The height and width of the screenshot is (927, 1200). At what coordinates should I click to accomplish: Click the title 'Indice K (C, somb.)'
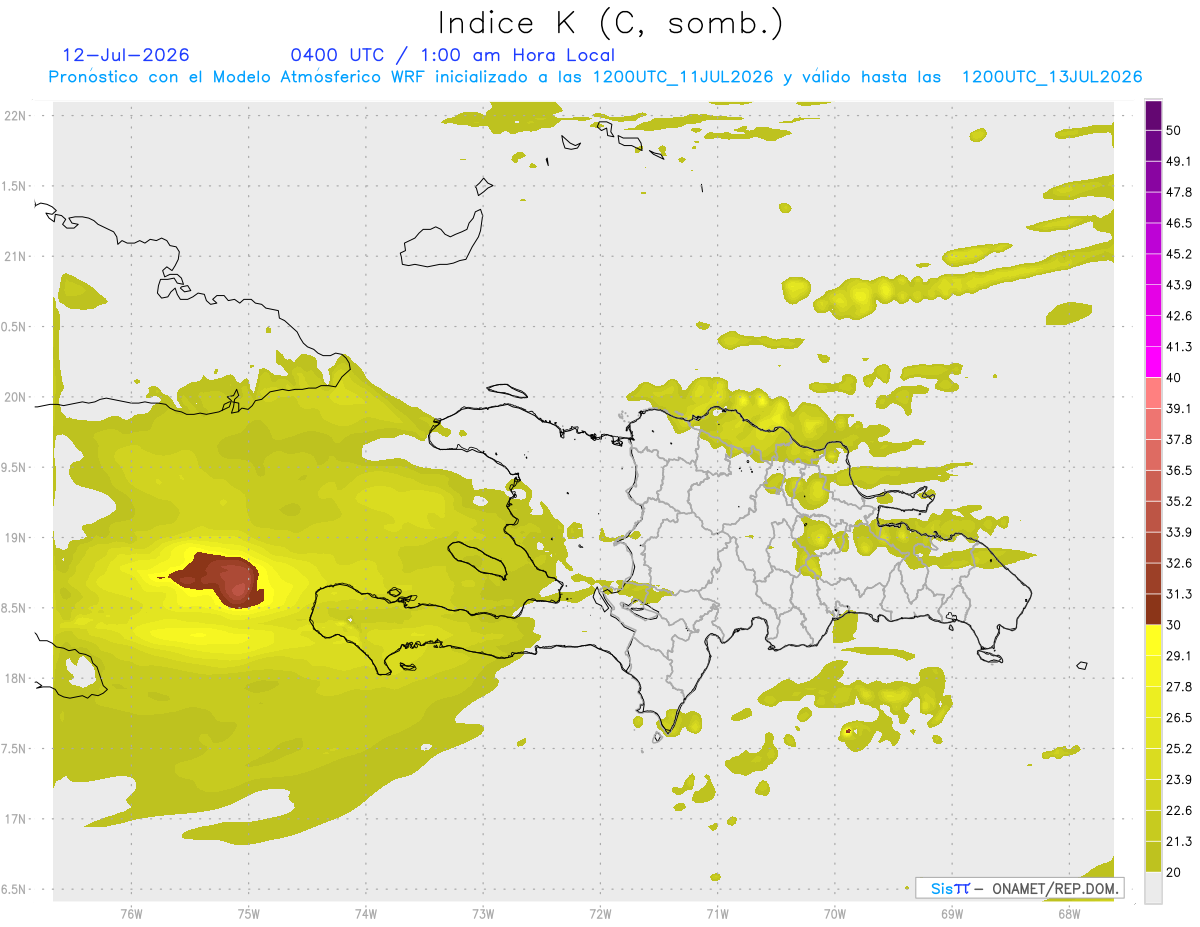[611, 23]
